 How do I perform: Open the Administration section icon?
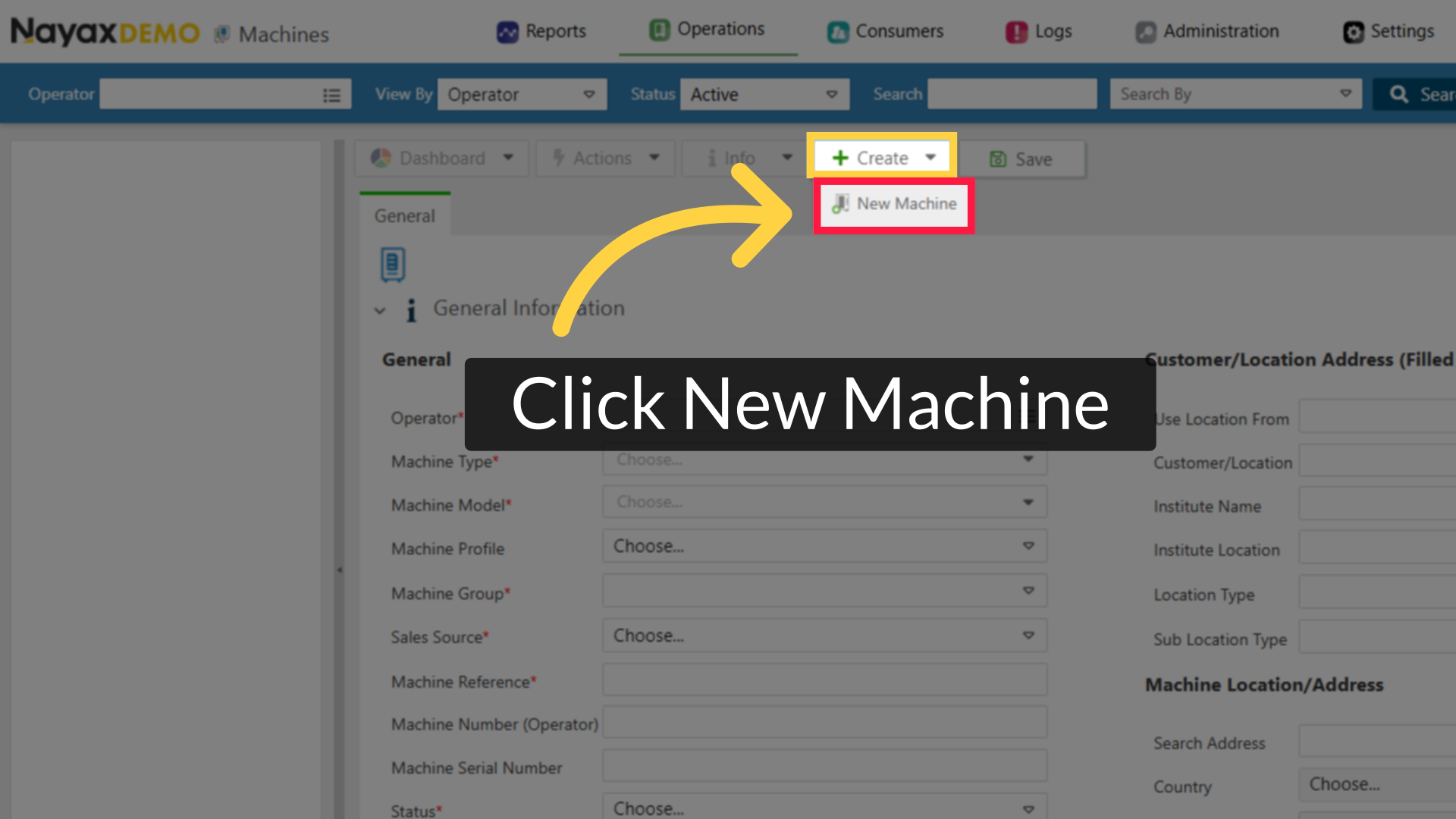(1145, 32)
